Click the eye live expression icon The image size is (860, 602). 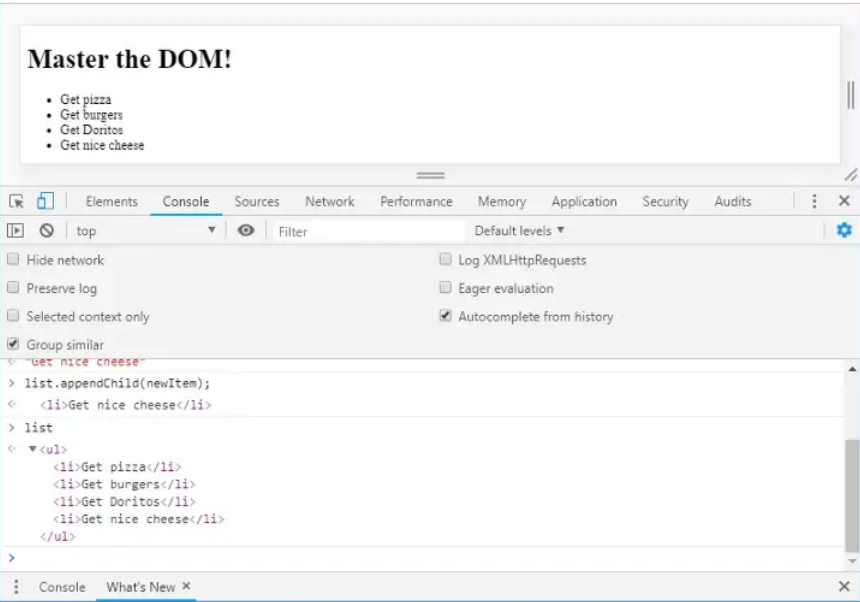(246, 231)
